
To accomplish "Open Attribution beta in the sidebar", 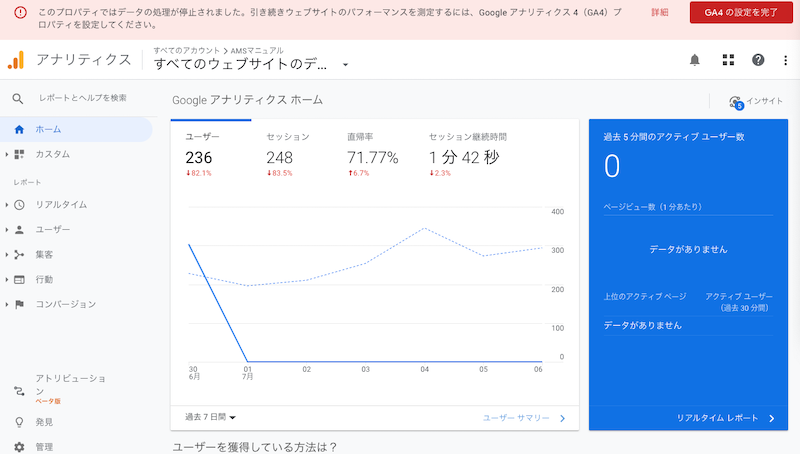I will click(68, 385).
